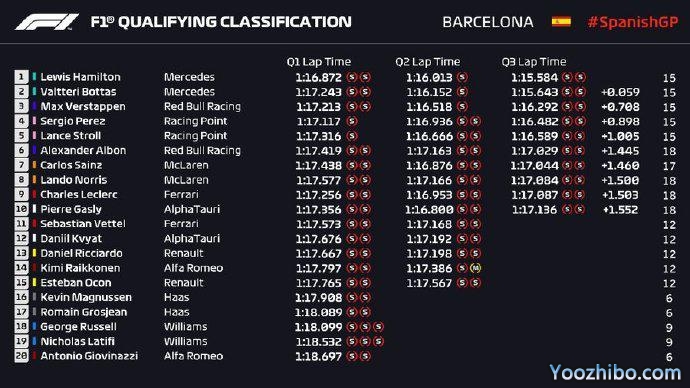Screen dimensions: 690x388
Task: Click the BARCELONA venue title
Action: (488, 22)
